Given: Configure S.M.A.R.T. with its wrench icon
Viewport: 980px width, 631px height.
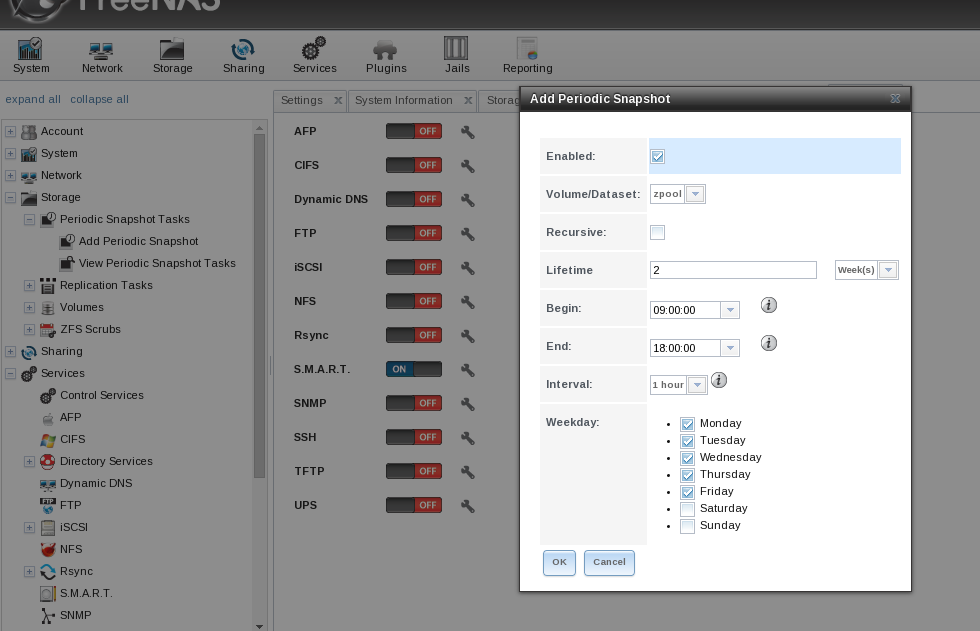Looking at the screenshot, I should [468, 370].
